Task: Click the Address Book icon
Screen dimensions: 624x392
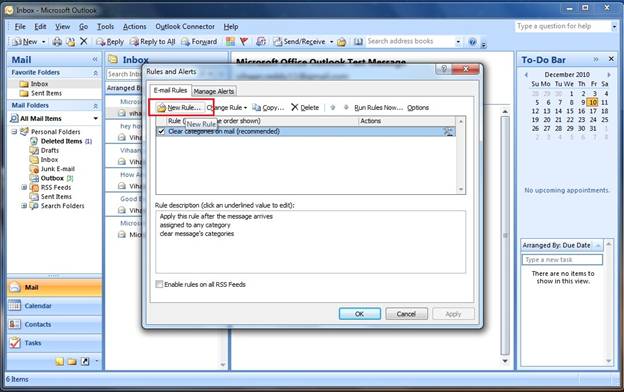Action: (358, 41)
